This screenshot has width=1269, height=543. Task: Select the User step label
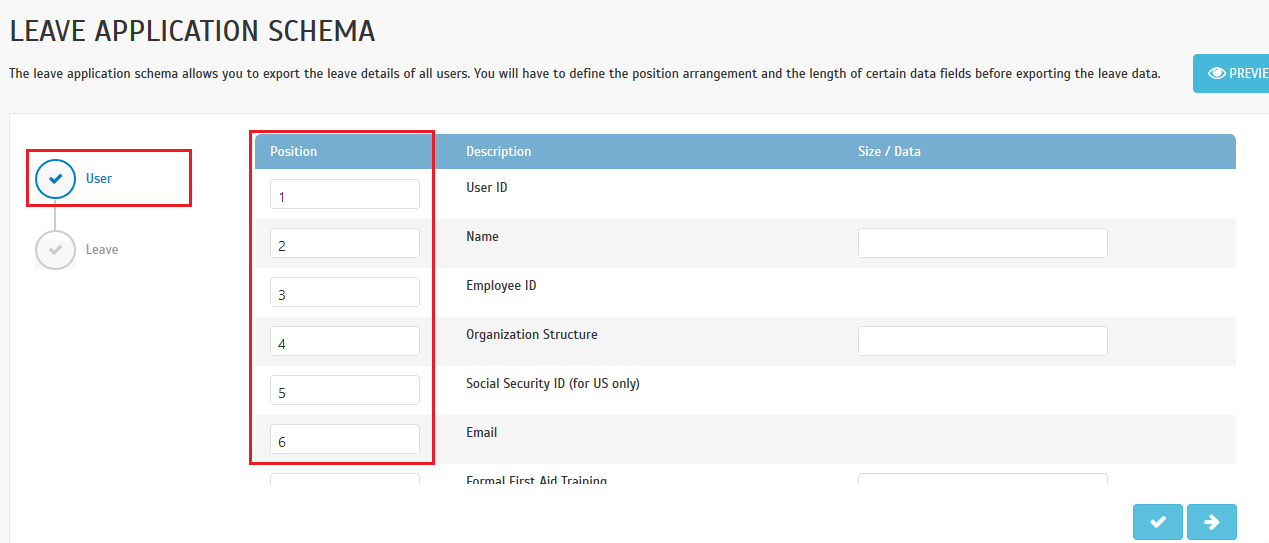[99, 178]
